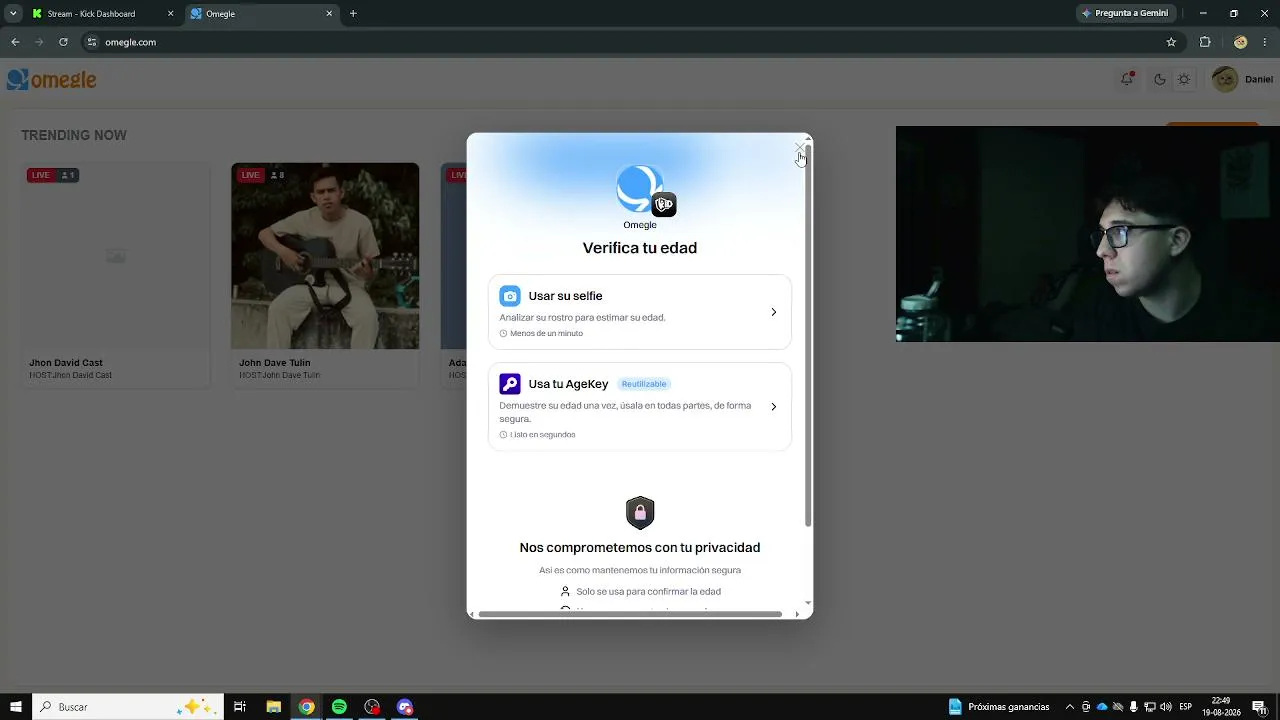Close the Omegle browser tab

pos(329,14)
